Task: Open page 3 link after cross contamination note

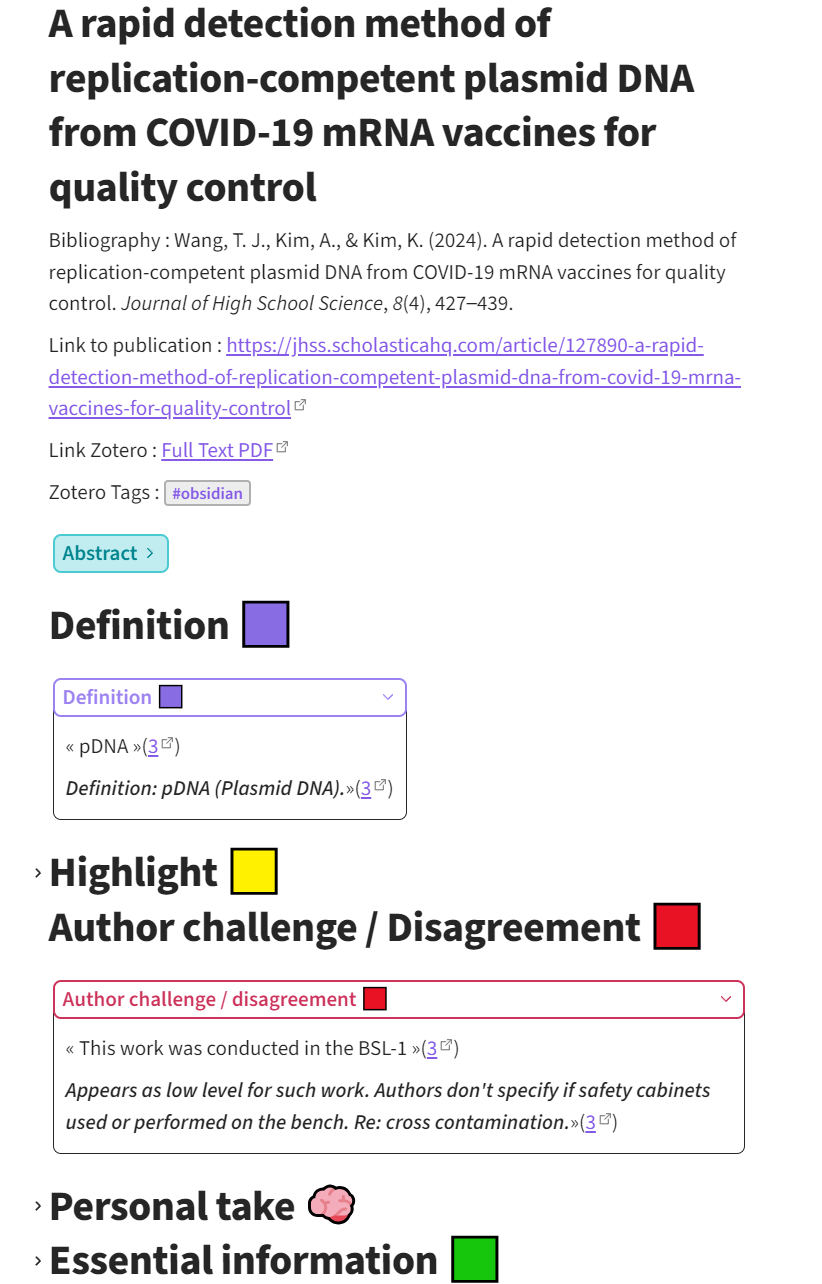Action: coord(590,1122)
